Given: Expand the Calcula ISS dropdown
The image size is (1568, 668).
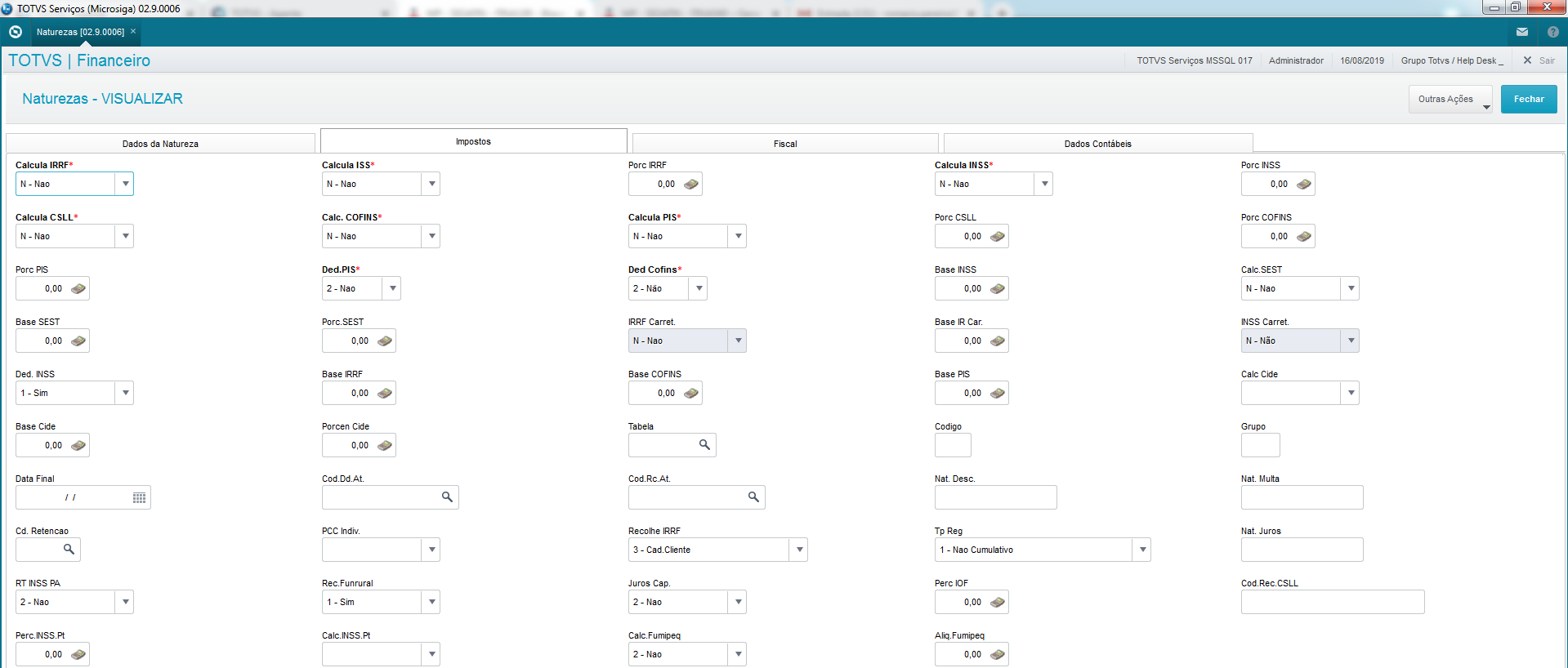Looking at the screenshot, I should click(431, 184).
